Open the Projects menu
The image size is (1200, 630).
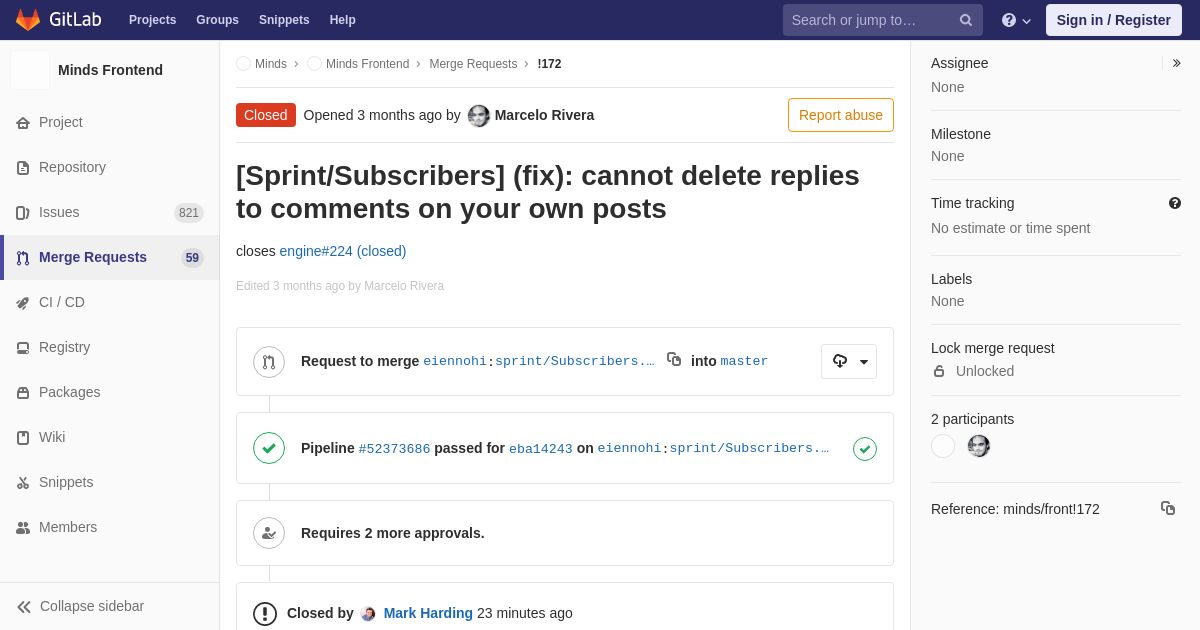[153, 20]
